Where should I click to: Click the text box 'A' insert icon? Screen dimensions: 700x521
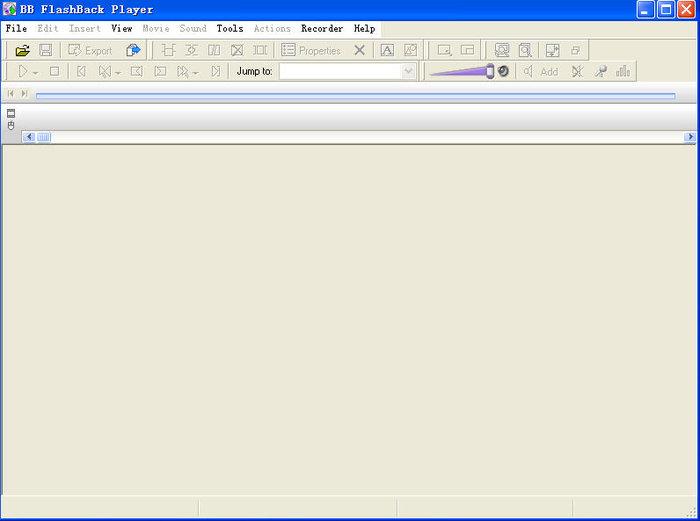[387, 50]
